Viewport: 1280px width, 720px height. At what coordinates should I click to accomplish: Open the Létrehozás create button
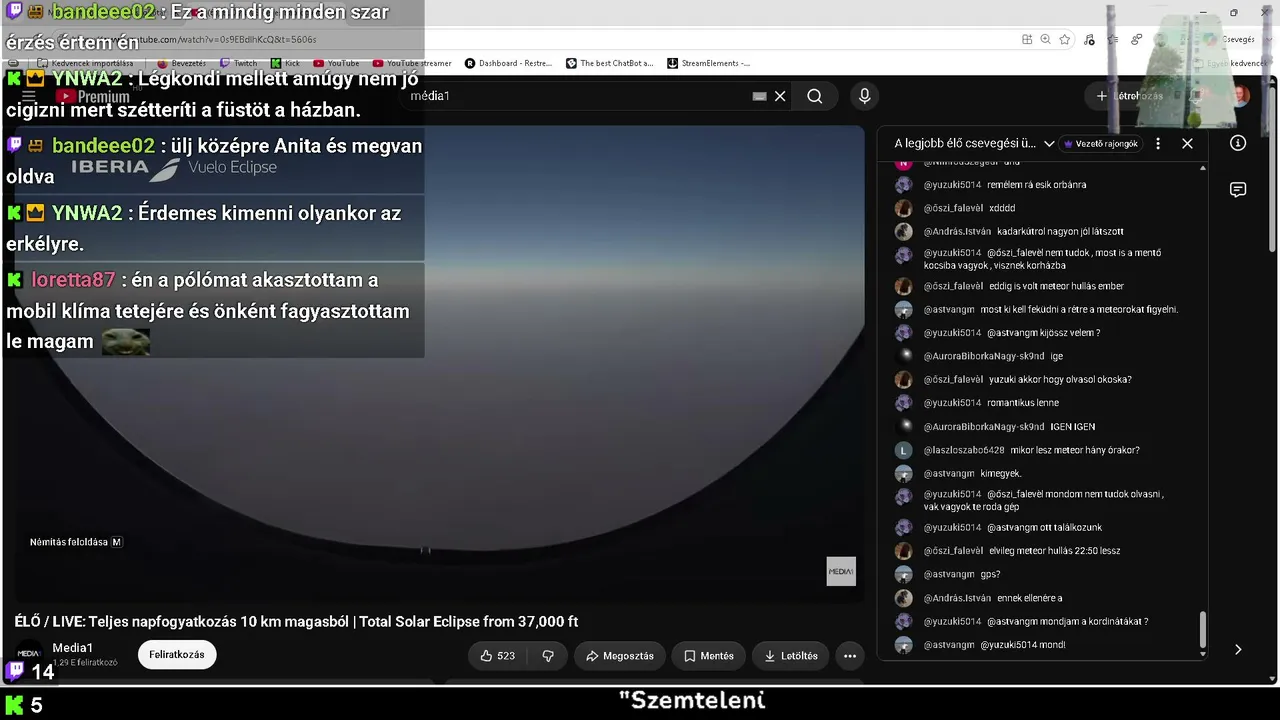(1129, 96)
